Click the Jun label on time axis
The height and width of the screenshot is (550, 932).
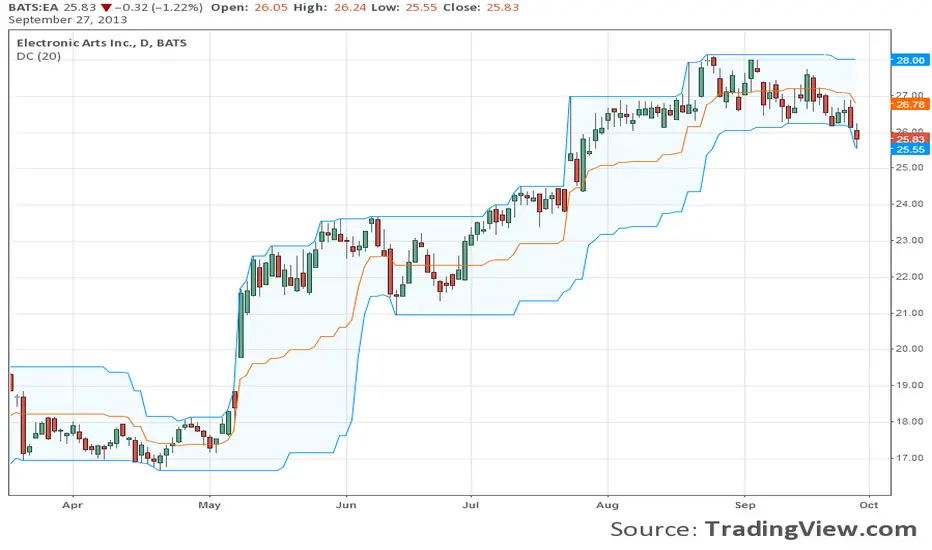tap(346, 505)
